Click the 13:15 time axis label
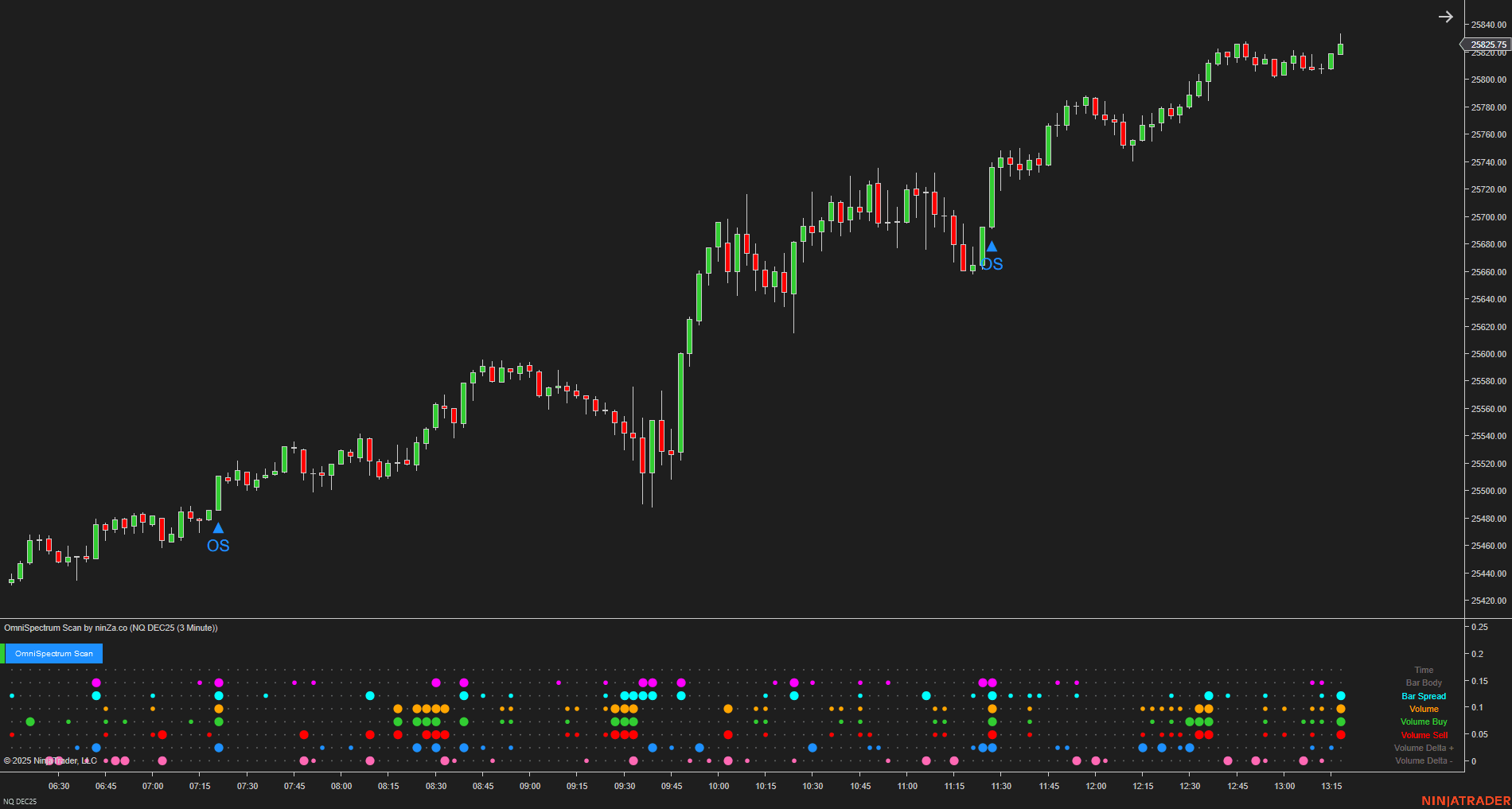 coord(1331,786)
